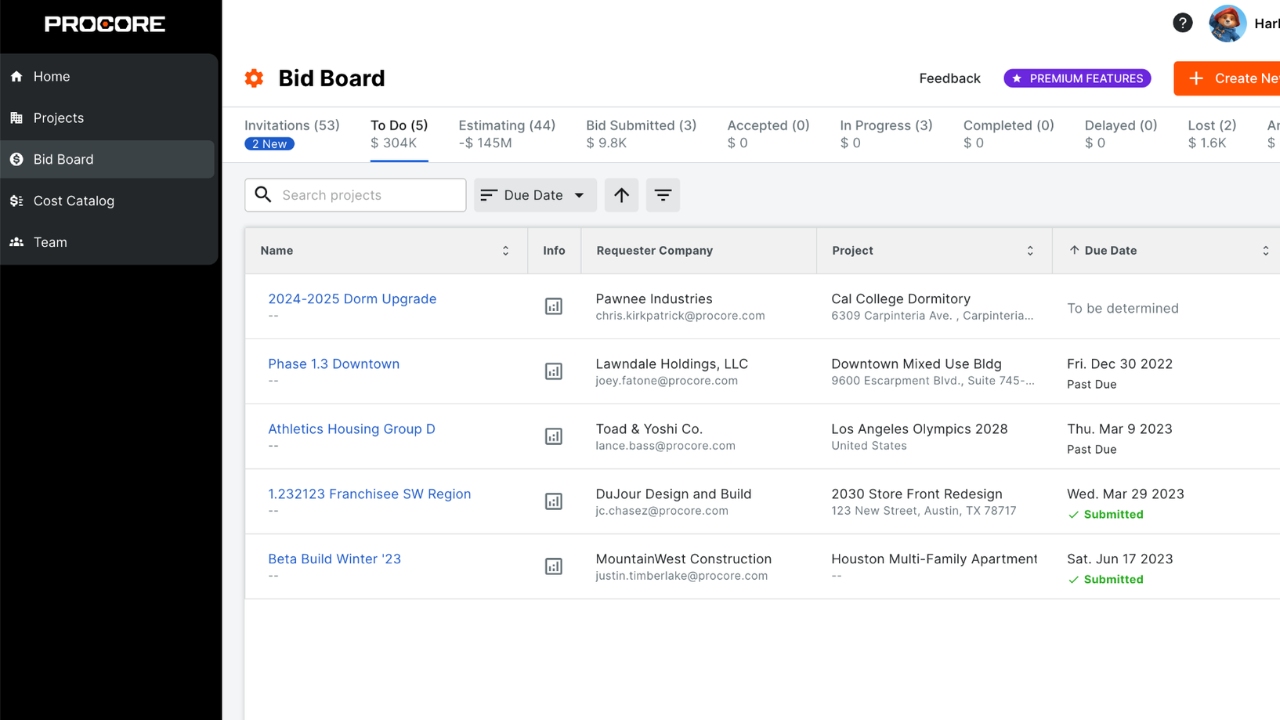Click chris.kirkpatrick@procore.com email
The height and width of the screenshot is (720, 1280).
680,316
